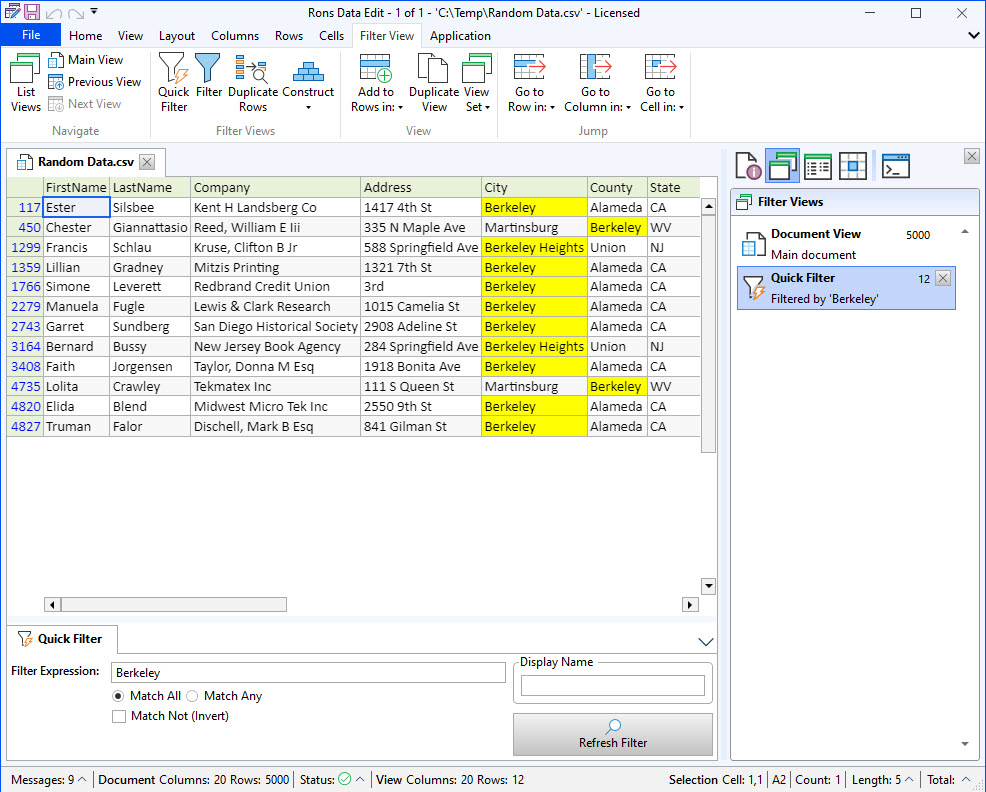Screen dimensions: 986x792
Task: Click the grid cell view panel icon
Action: tap(852, 166)
